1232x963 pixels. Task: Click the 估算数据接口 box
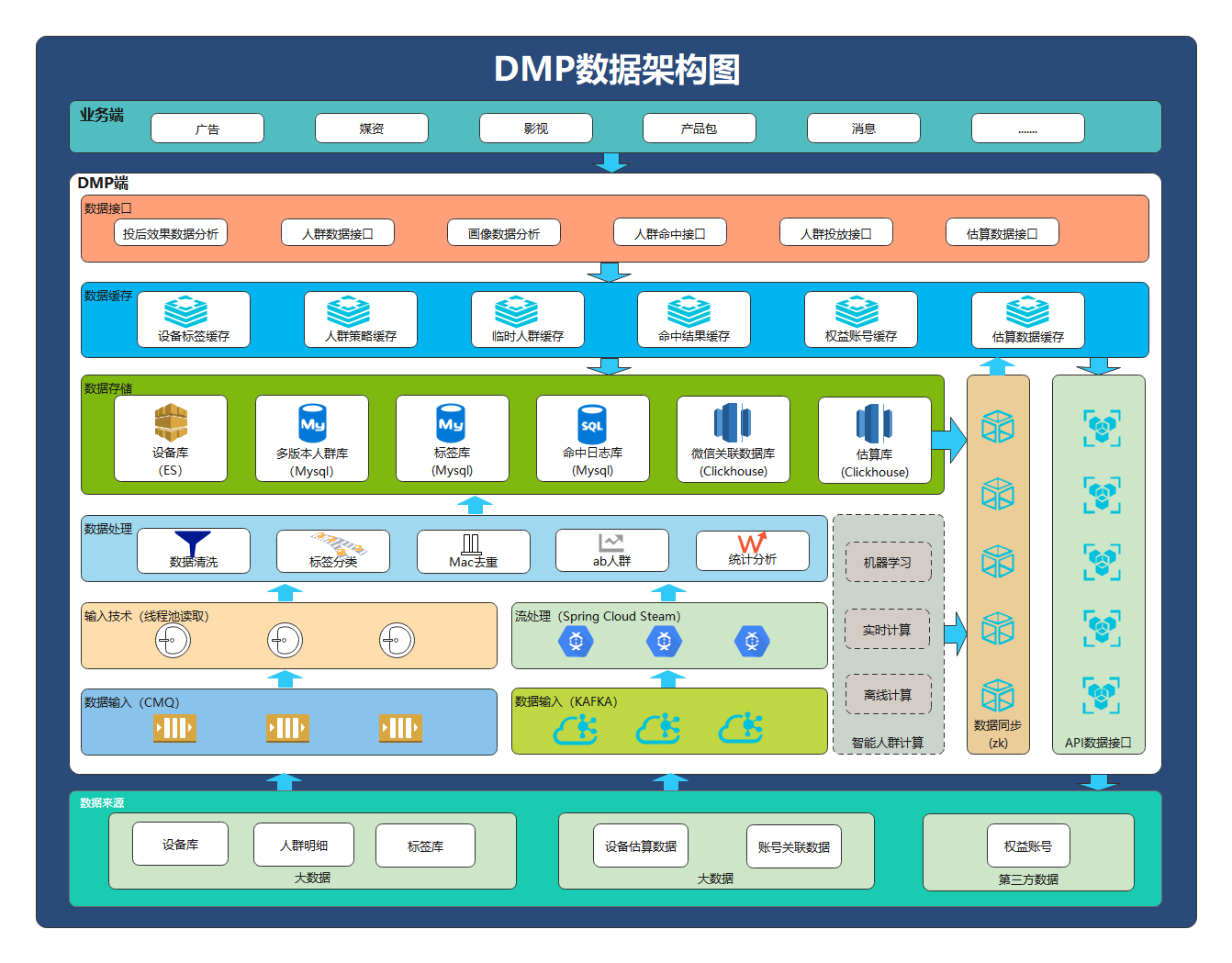[1002, 233]
